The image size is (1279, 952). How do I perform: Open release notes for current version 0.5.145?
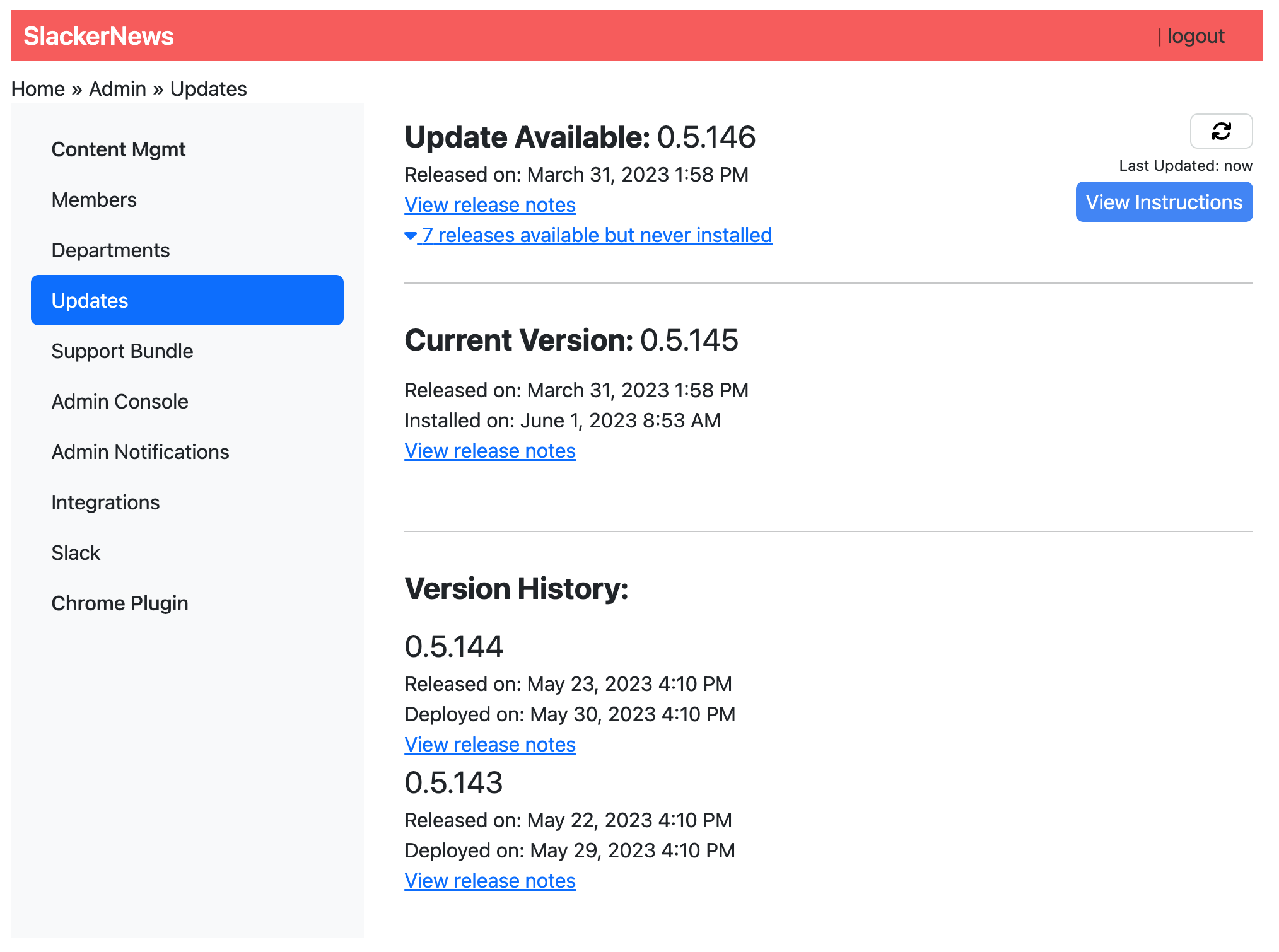click(x=490, y=450)
